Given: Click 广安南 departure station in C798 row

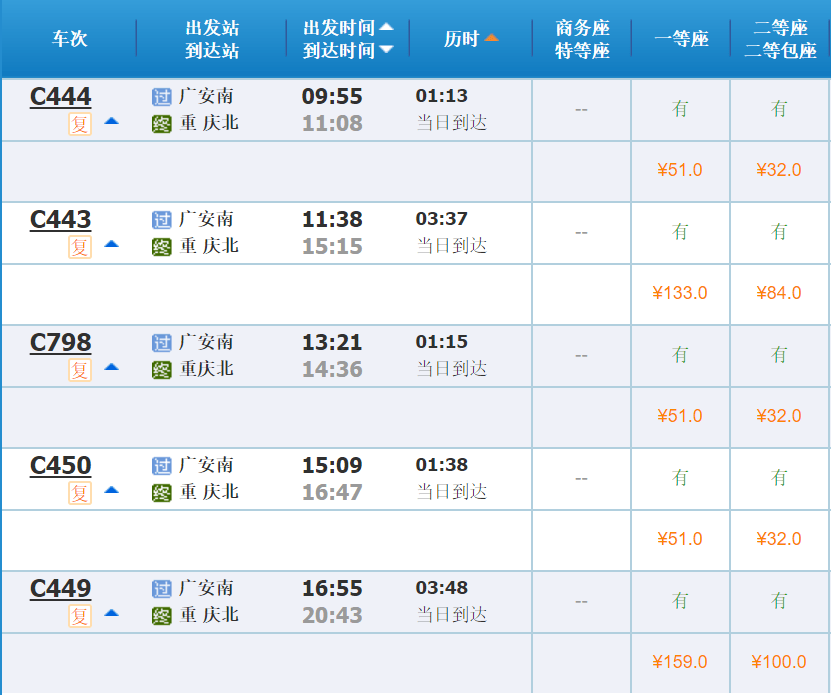Looking at the screenshot, I should click(x=206, y=342).
